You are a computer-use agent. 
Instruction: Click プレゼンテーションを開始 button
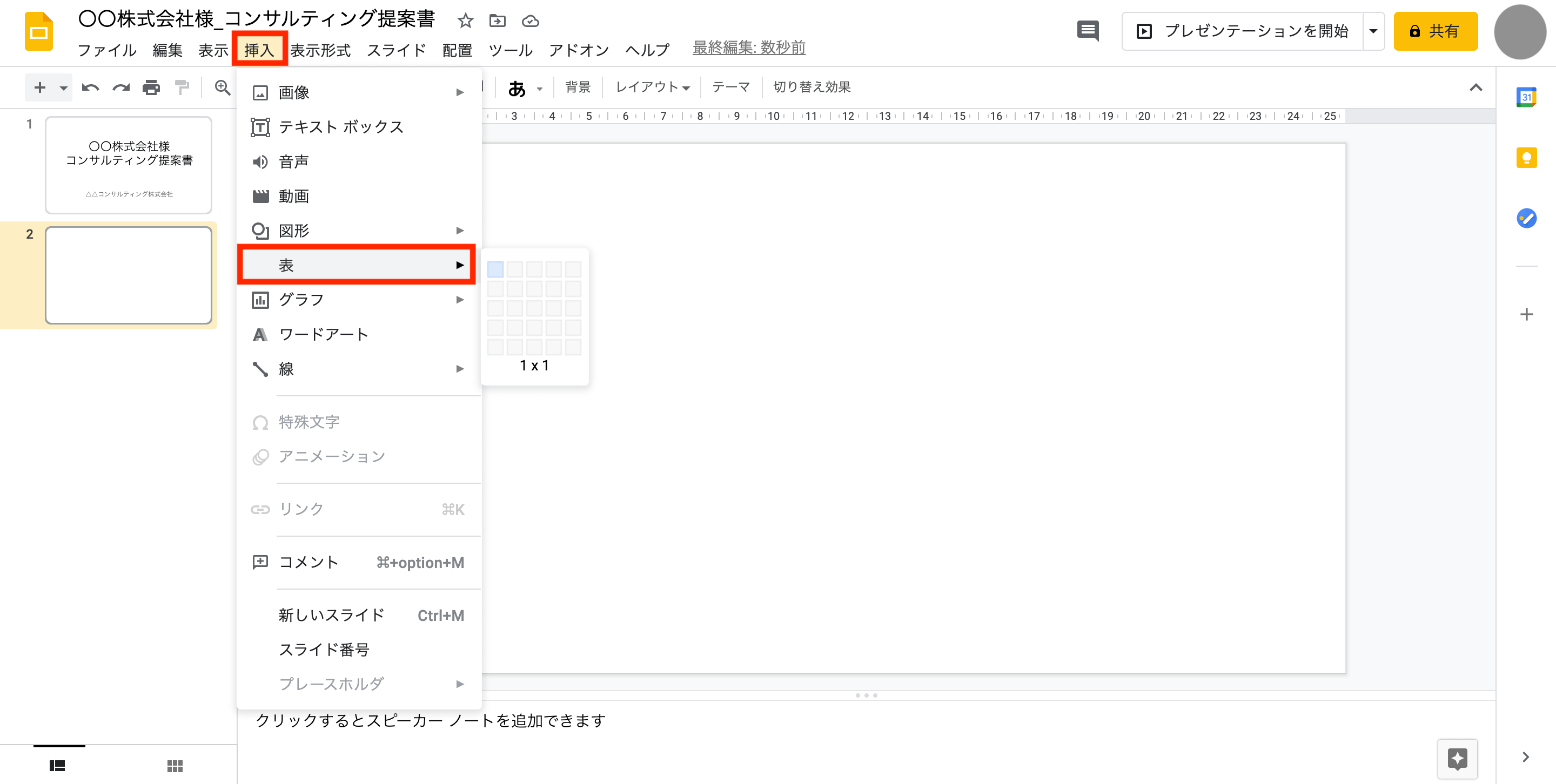(x=1243, y=31)
